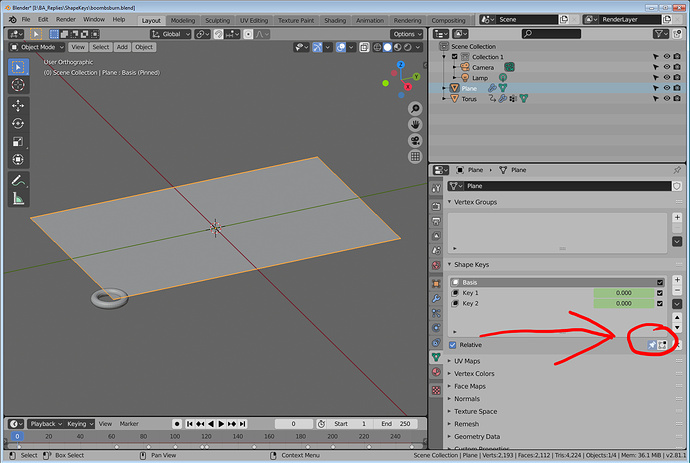Select the Measure tool

(x=18, y=198)
